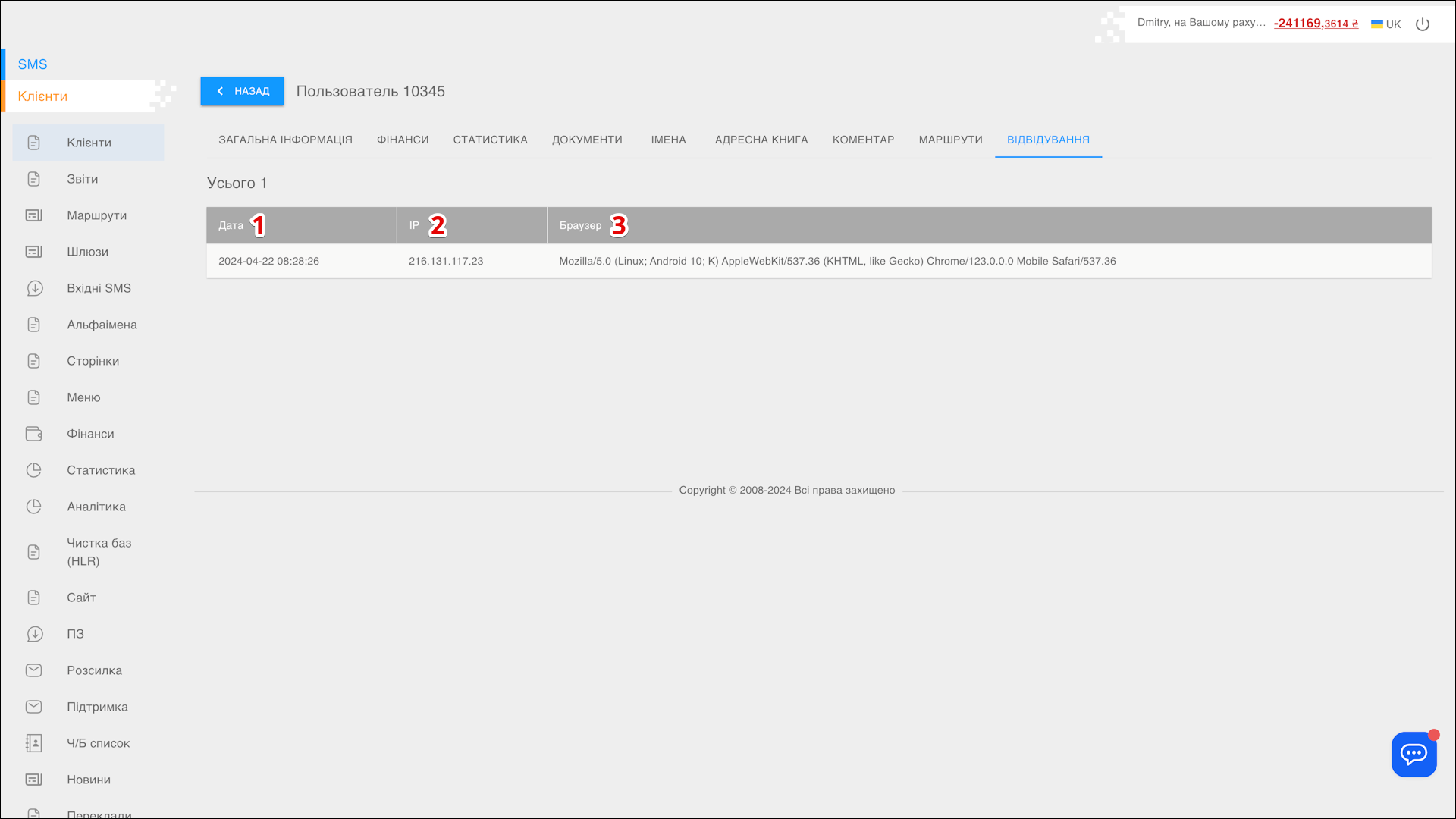Open the UK language selector

tap(1386, 24)
